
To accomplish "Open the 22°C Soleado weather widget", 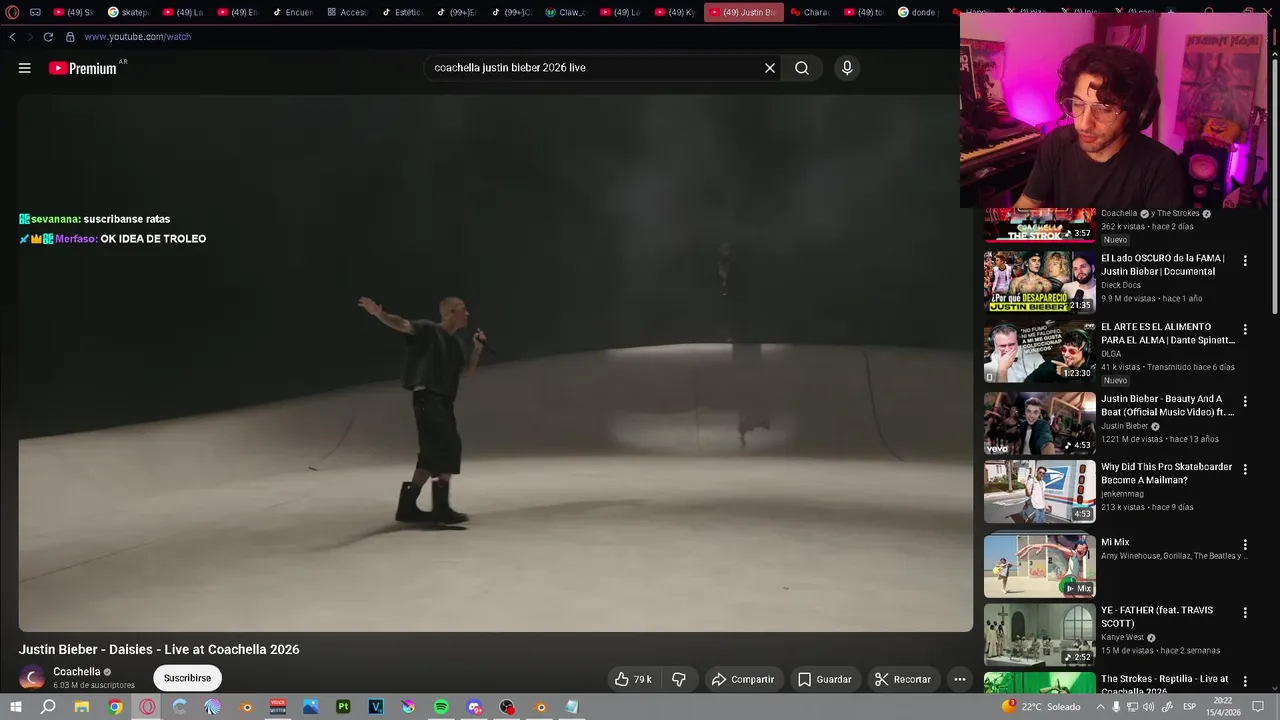I will tap(1042, 707).
